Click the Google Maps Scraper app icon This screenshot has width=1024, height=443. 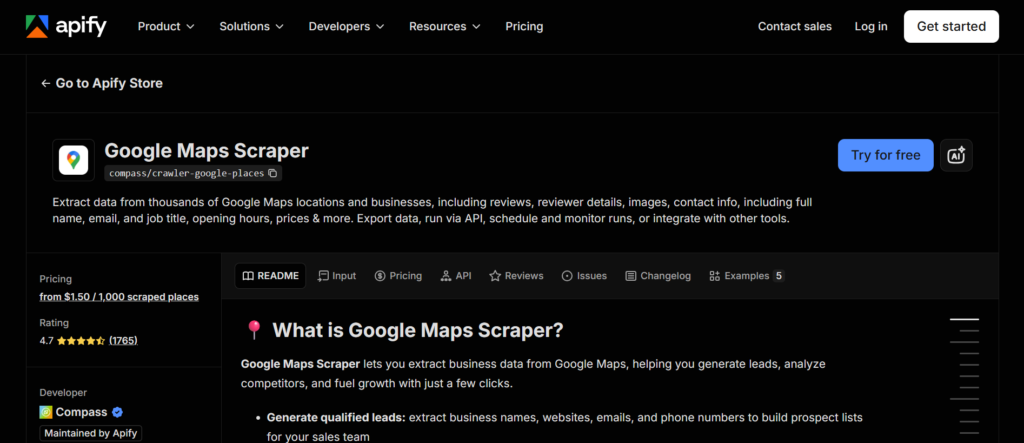tap(73, 160)
